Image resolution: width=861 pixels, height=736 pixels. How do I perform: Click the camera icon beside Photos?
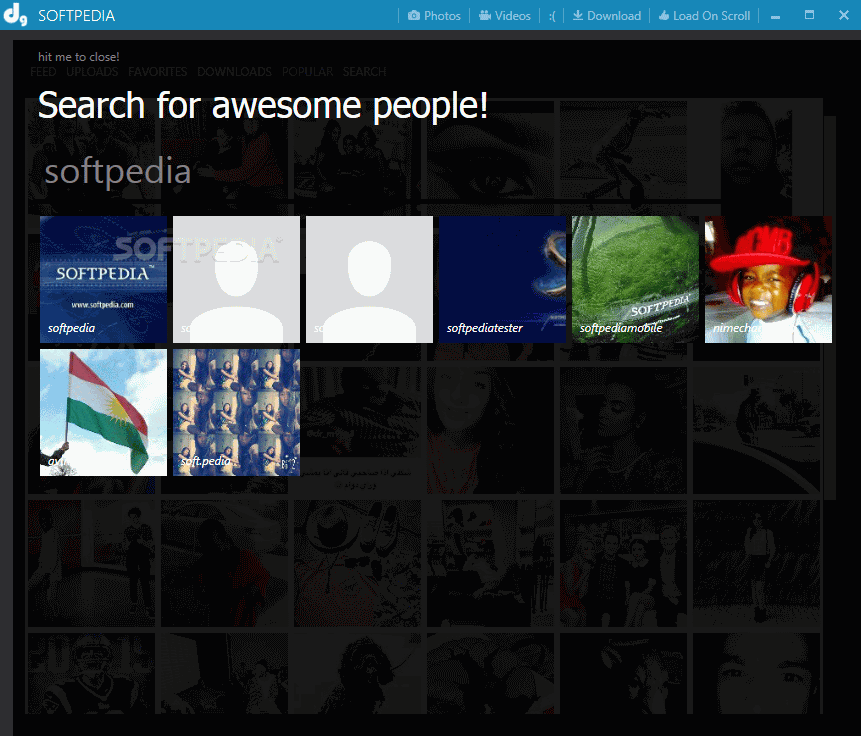pyautogui.click(x=413, y=15)
